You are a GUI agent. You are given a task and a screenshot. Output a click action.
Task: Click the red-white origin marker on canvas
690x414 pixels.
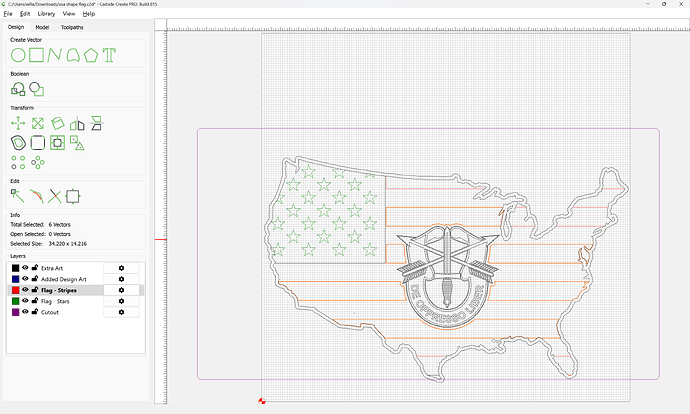coord(262,401)
